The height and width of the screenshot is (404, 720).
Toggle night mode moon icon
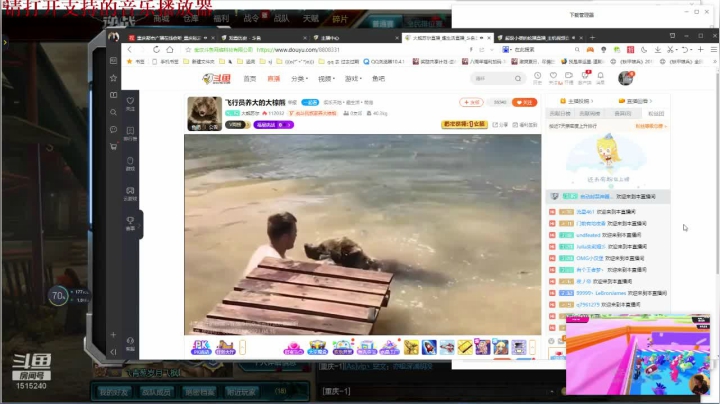tap(644, 50)
